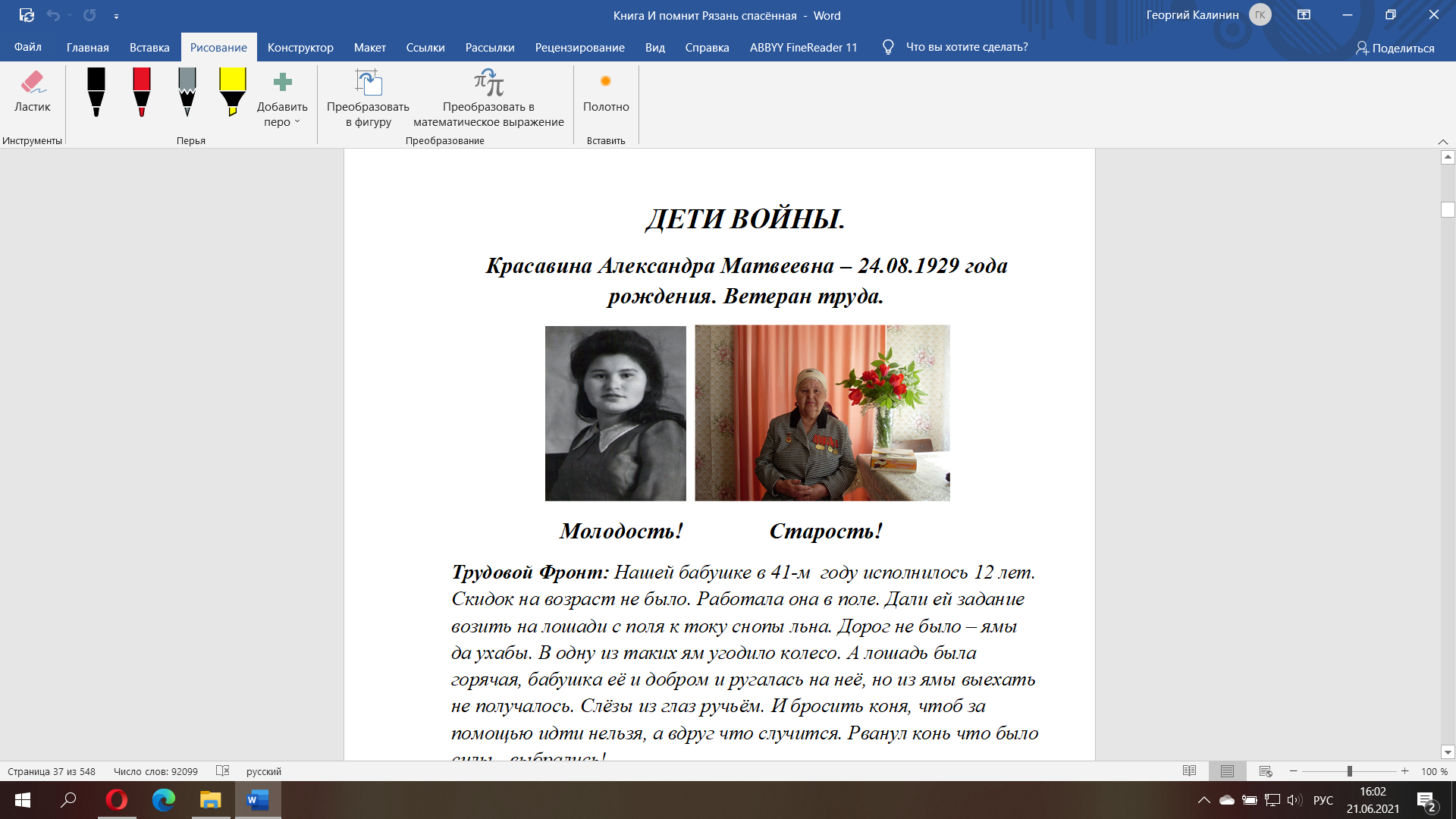Click the elderly woman color photo
Image resolution: width=1456 pixels, height=819 pixels.
(822, 413)
